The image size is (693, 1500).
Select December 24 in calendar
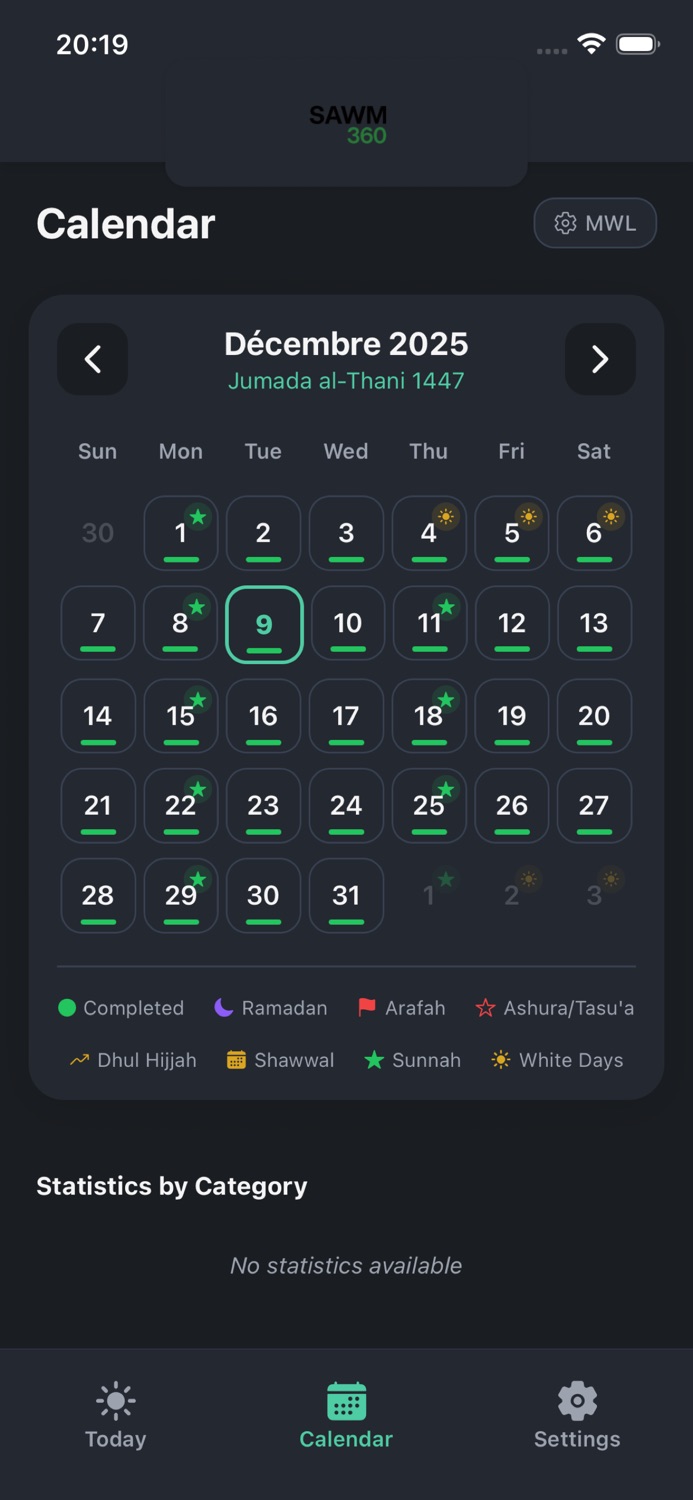click(346, 806)
